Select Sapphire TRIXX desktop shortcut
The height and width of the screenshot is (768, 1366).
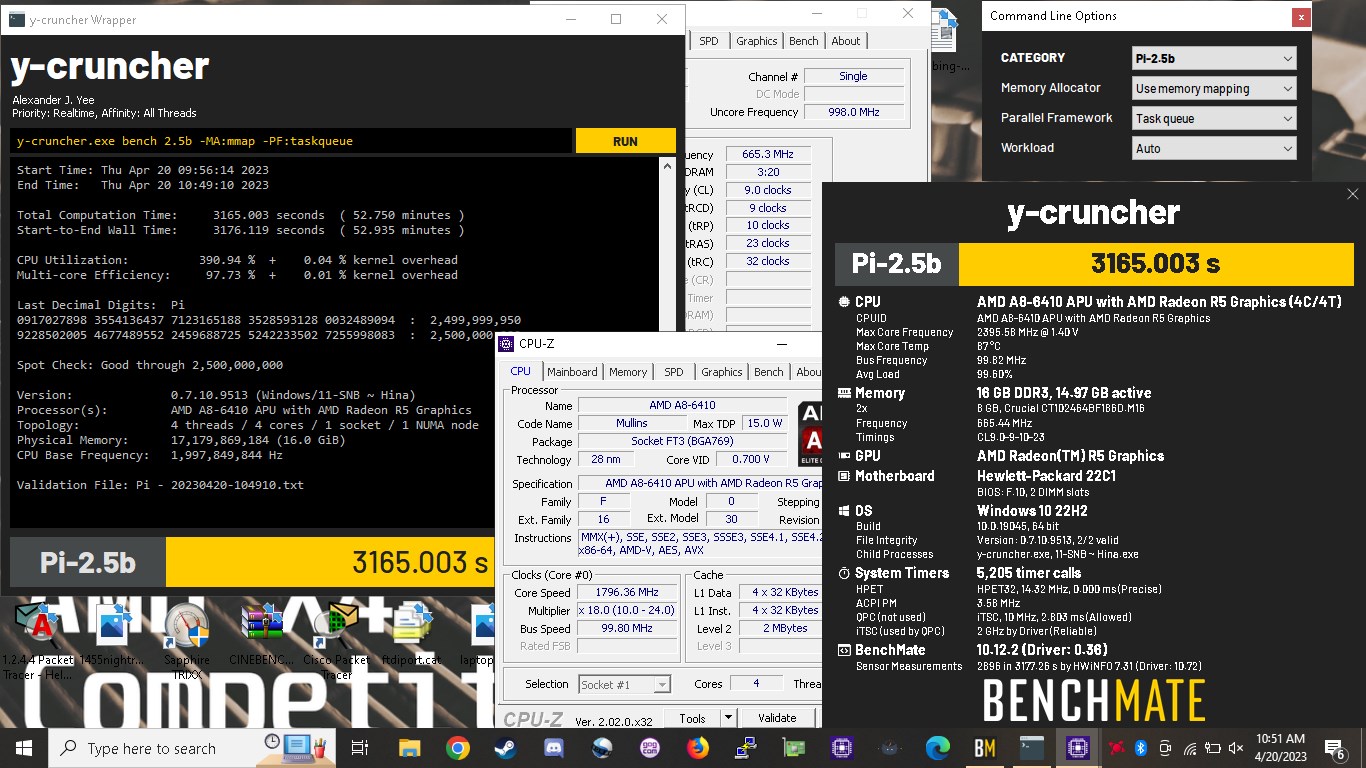187,640
